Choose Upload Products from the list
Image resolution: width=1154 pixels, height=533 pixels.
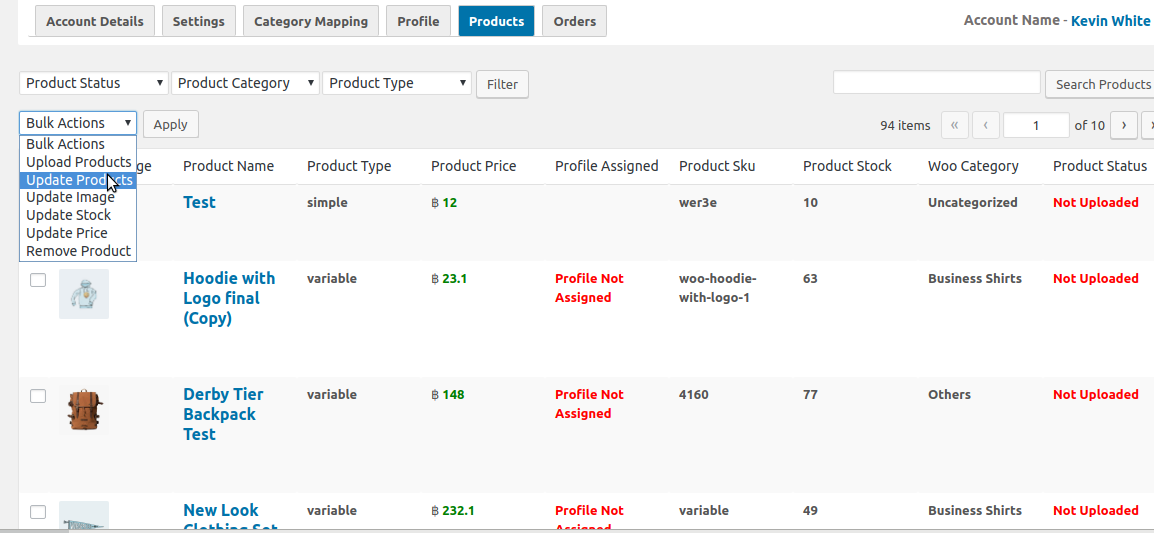tap(78, 162)
